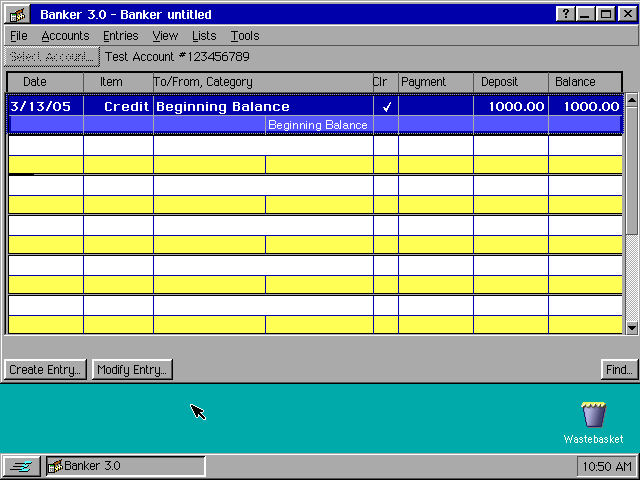Select the 3/13/05 date cell
This screenshot has width=640, height=480.
coord(46,107)
